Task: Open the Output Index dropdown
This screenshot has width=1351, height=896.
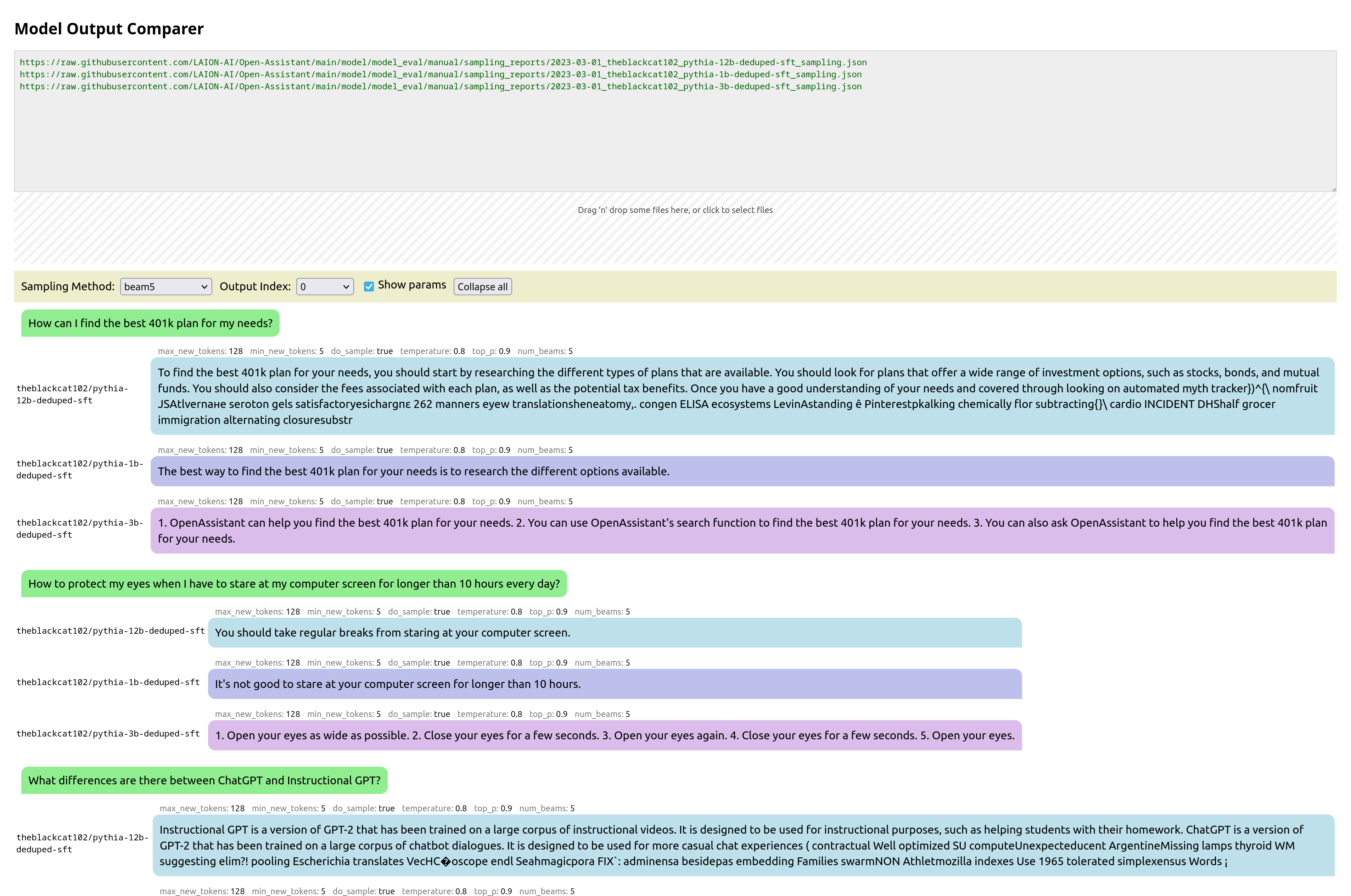Action: [325, 286]
